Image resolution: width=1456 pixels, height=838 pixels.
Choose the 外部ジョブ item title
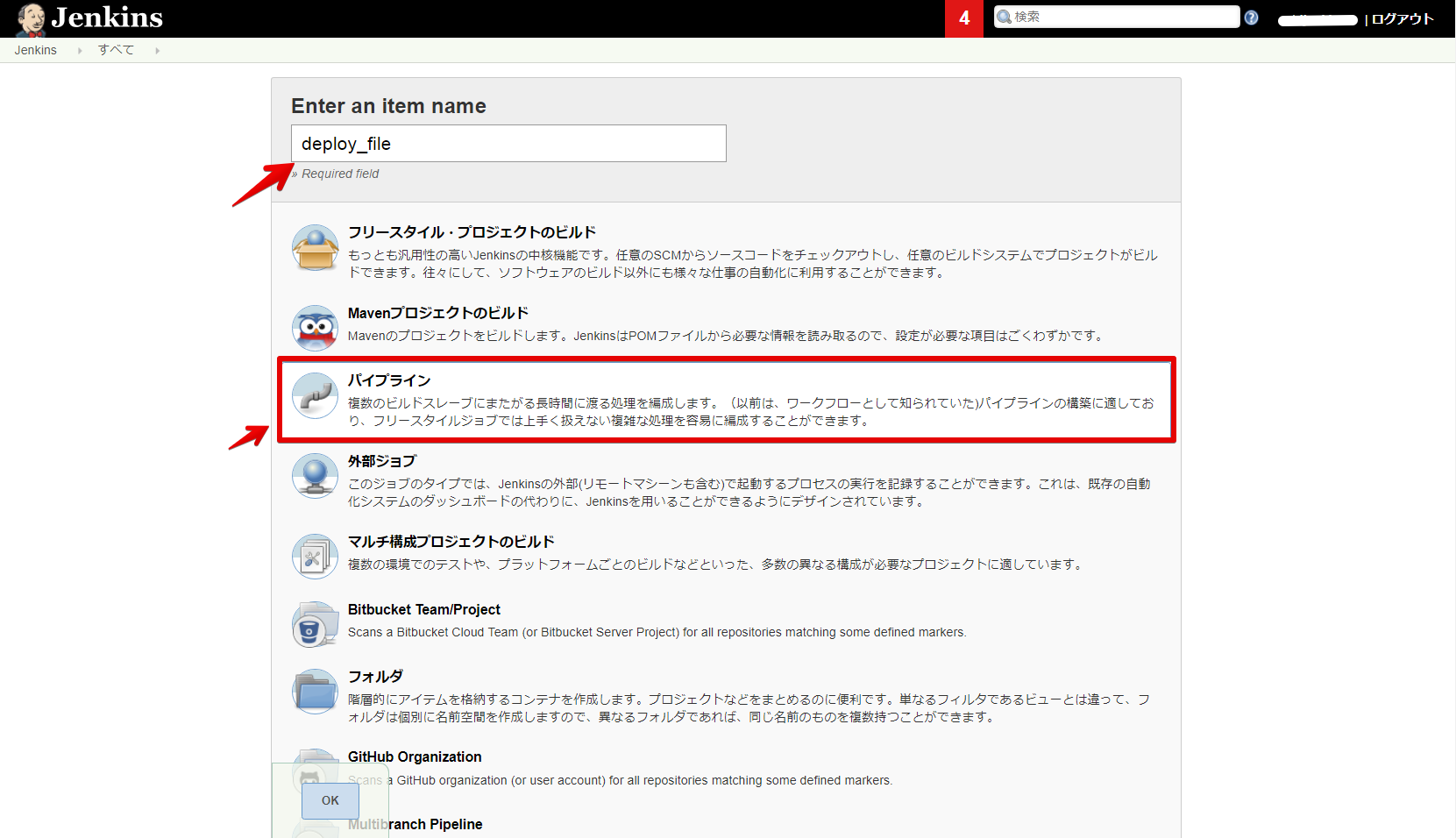pyautogui.click(x=382, y=461)
